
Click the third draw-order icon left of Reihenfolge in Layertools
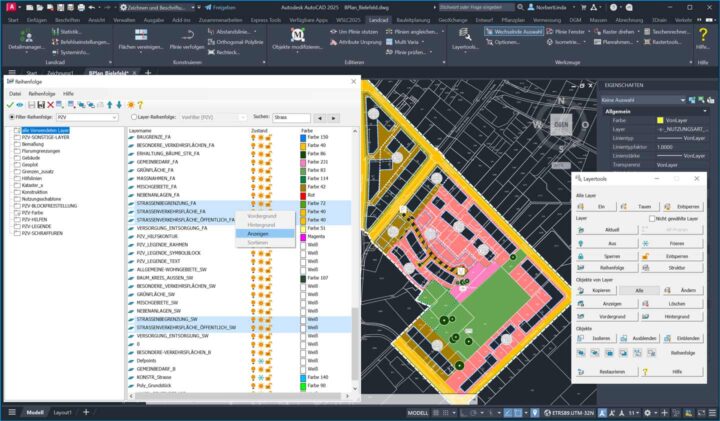point(609,353)
